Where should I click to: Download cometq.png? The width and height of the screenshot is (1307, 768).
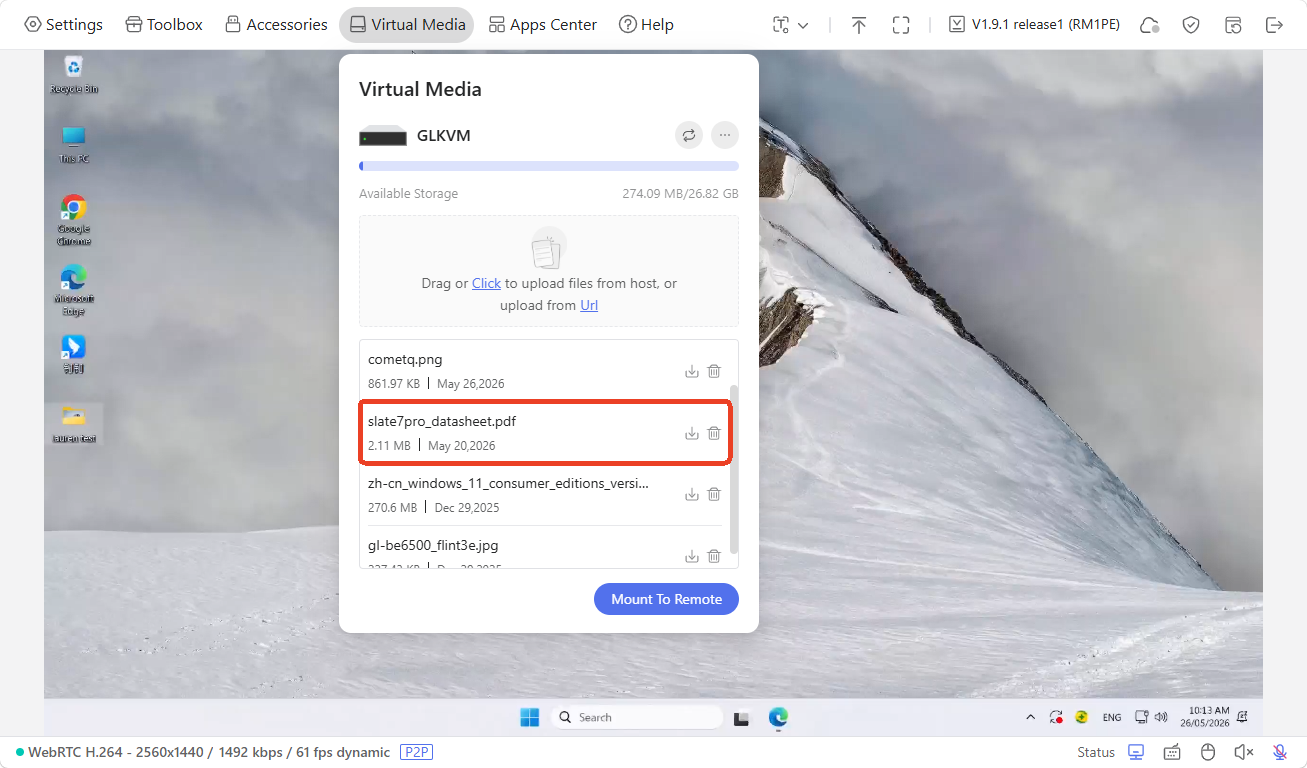click(691, 371)
